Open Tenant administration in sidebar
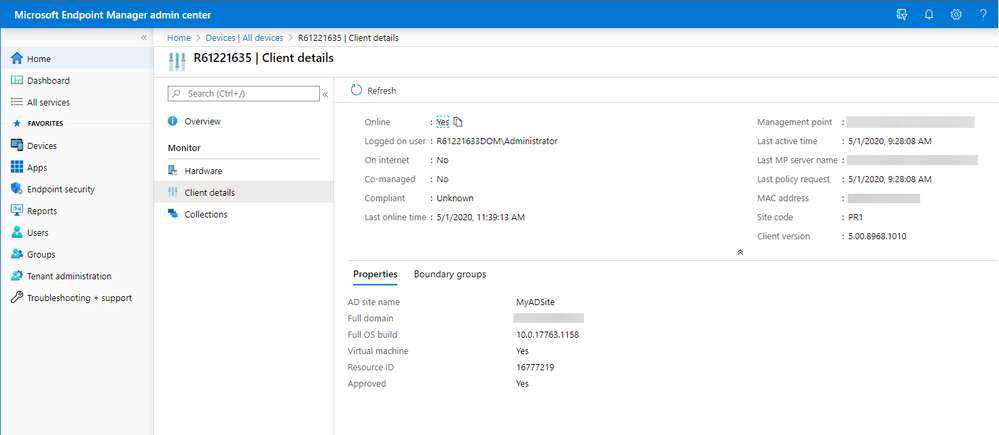Screen dimensions: 999x435 coord(68,276)
